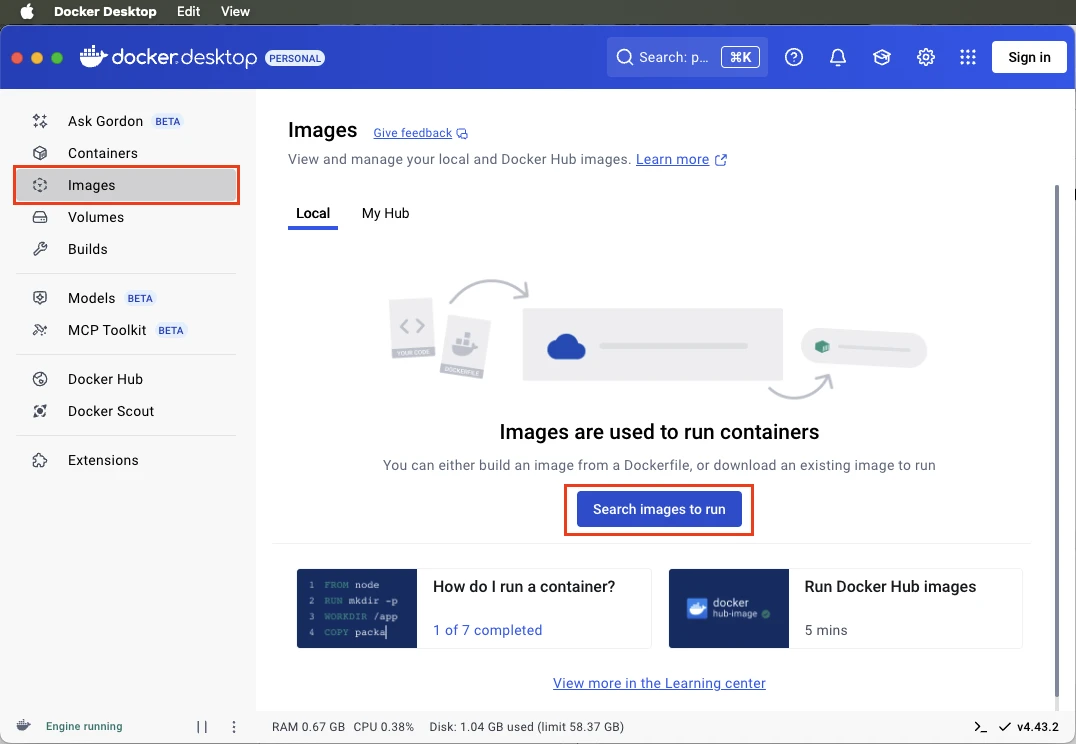Open the apps grid menu
The width and height of the screenshot is (1076, 744).
968,57
